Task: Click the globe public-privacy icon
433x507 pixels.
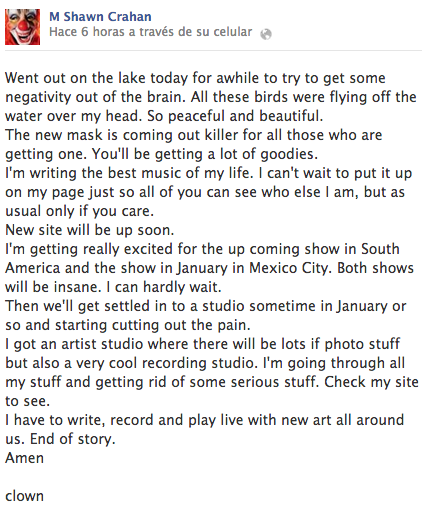Action: point(266,34)
